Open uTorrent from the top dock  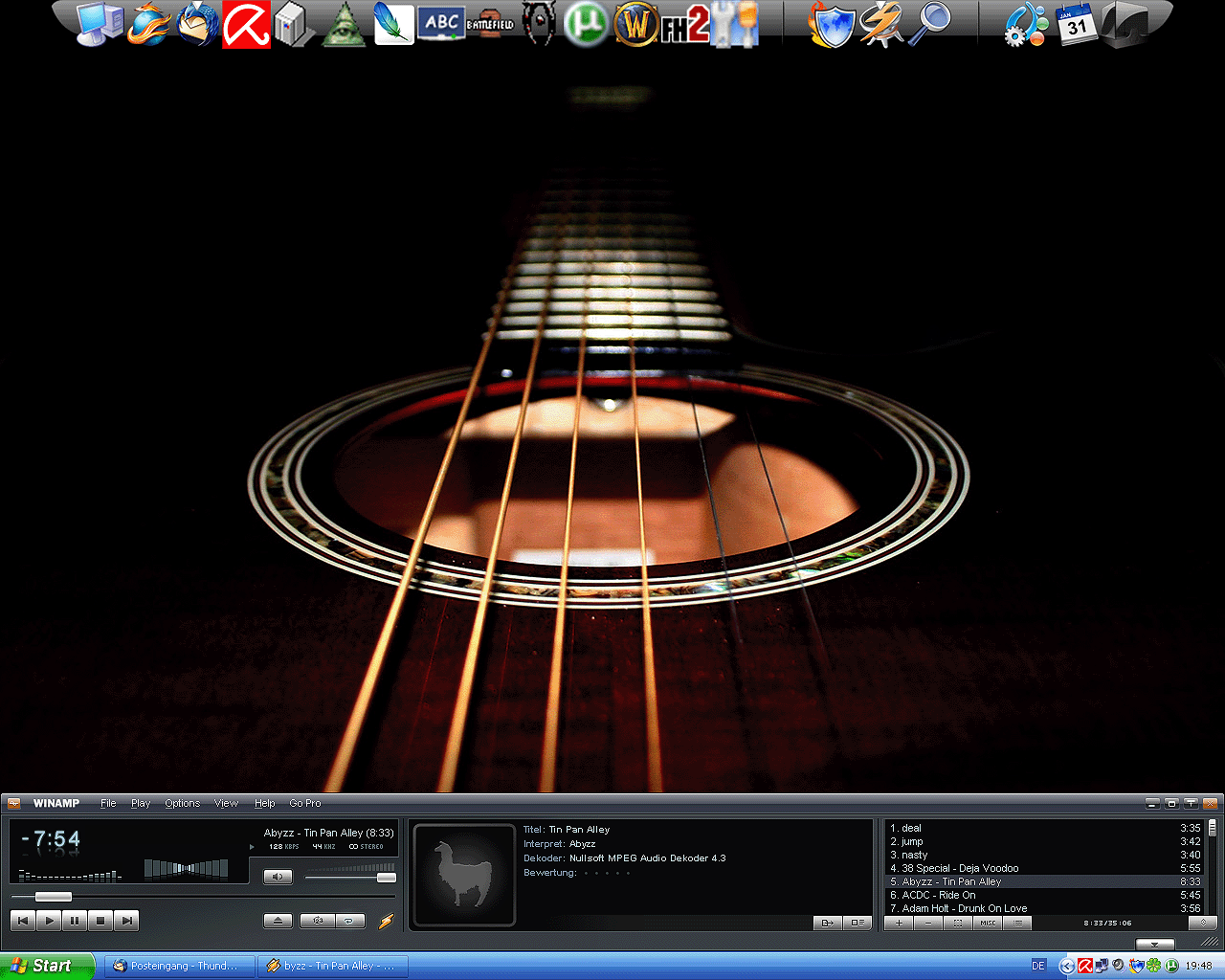(585, 25)
